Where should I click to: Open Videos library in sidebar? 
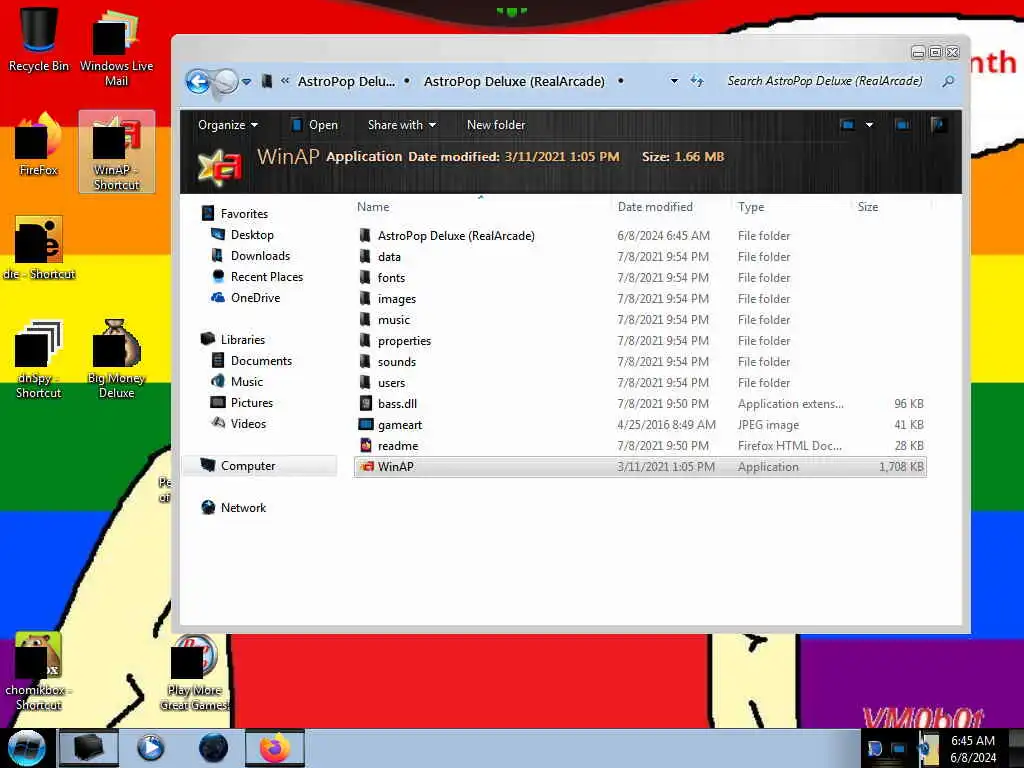(x=248, y=423)
